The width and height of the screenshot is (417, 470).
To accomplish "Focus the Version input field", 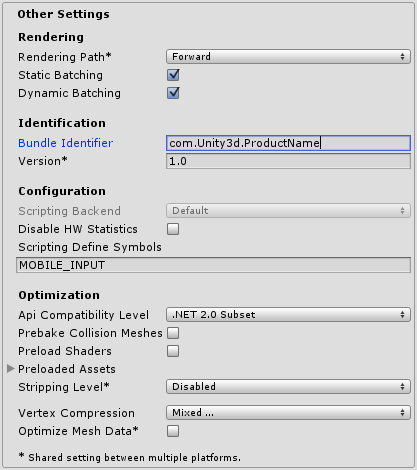I will 288,161.
